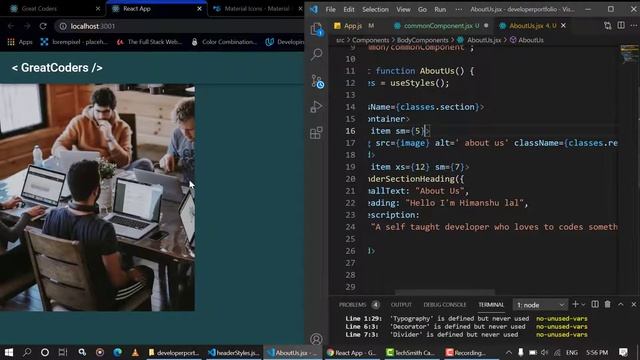The image size is (640, 360).
Task: Open the VS Code File menu
Action: pyautogui.click(x=331, y=9)
